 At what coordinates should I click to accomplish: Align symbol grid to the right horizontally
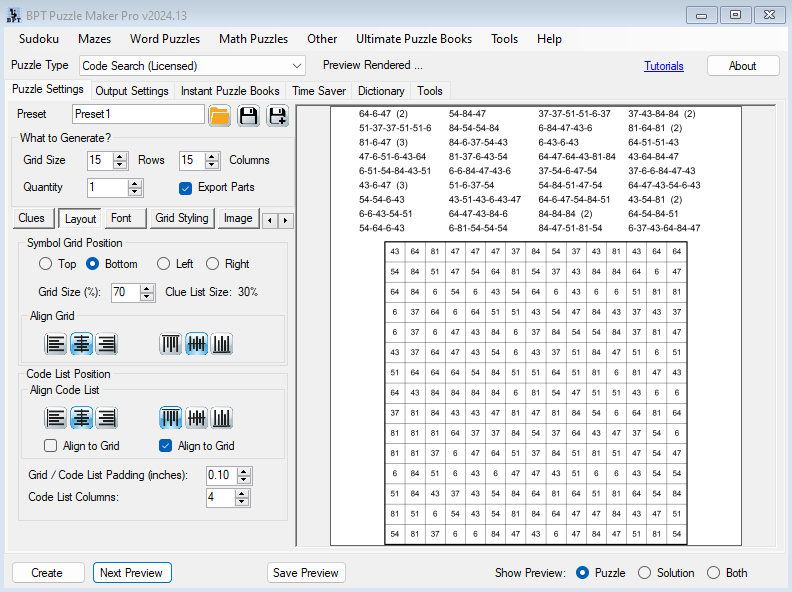[x=106, y=344]
